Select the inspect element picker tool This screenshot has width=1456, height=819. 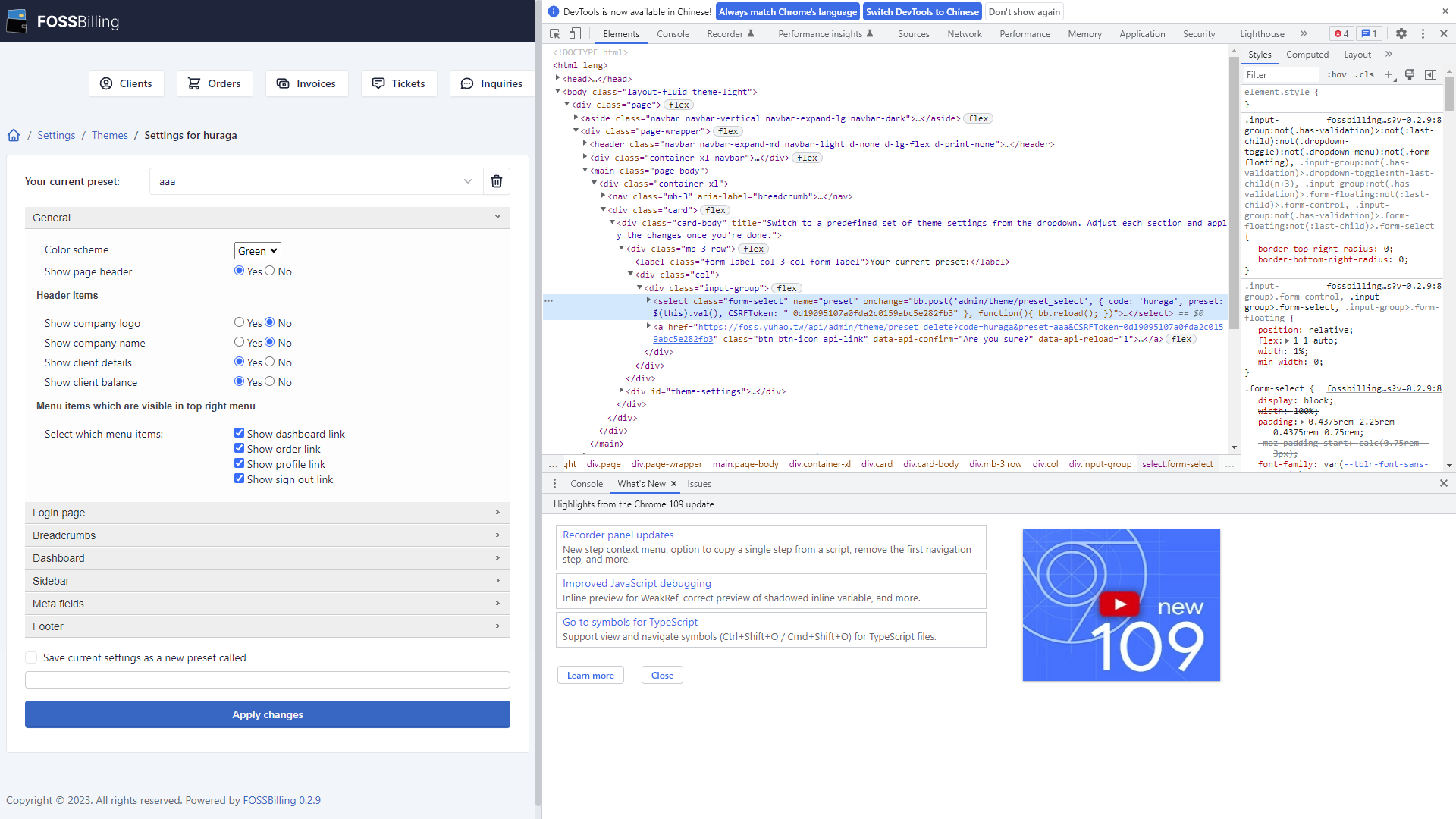pyautogui.click(x=554, y=33)
